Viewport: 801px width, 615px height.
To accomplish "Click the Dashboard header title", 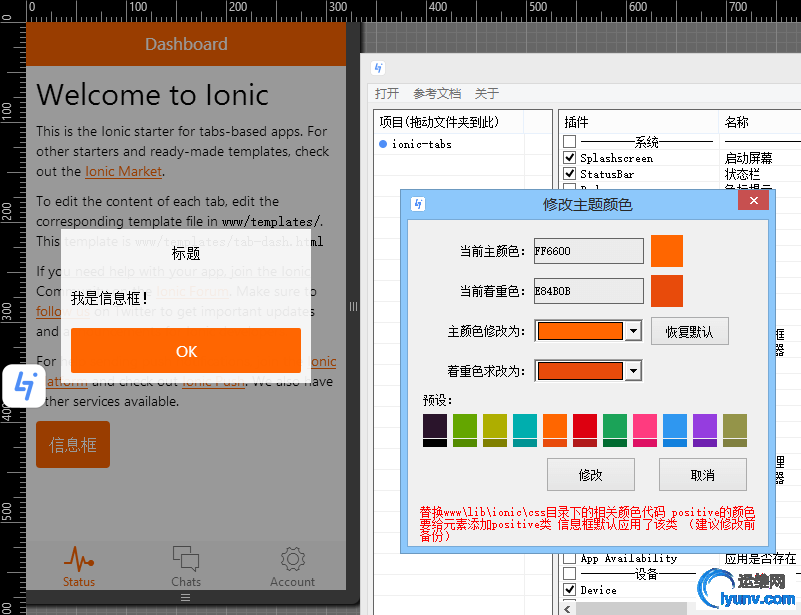I will click(186, 44).
